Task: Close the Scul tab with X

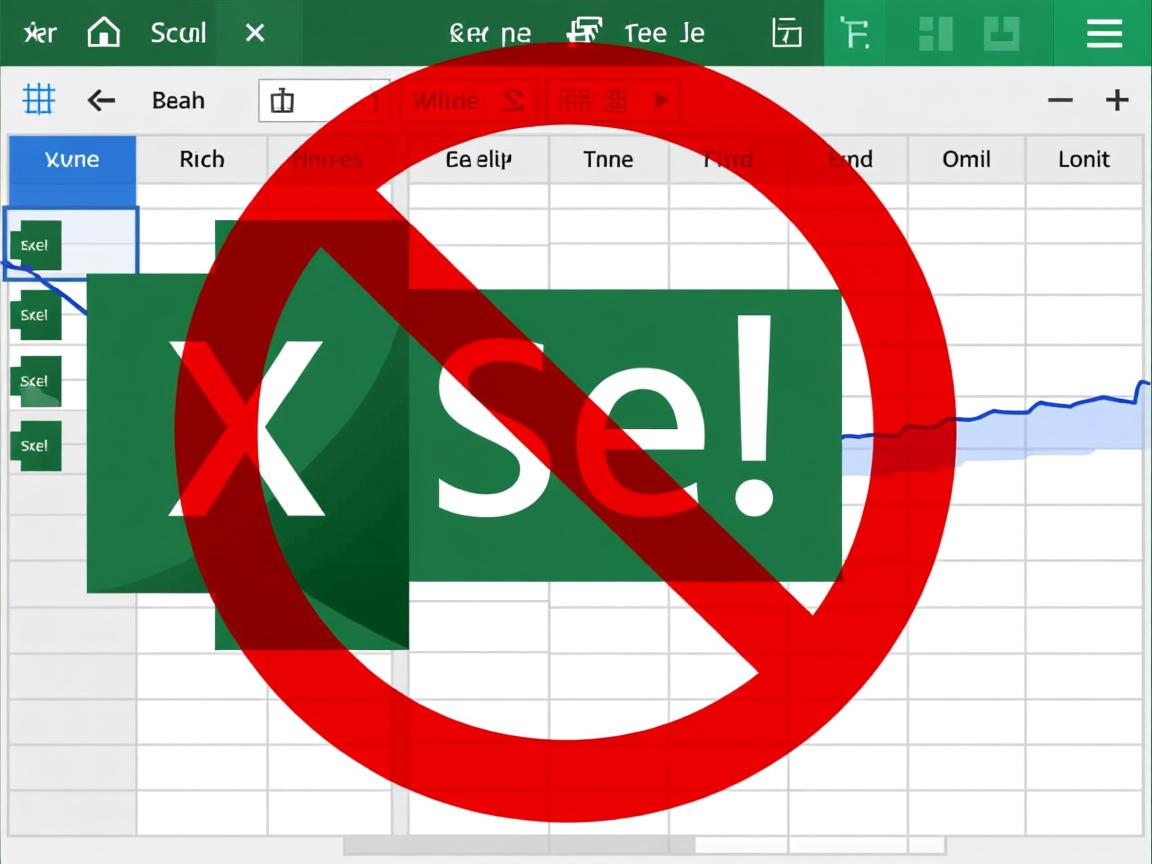Action: coord(255,33)
